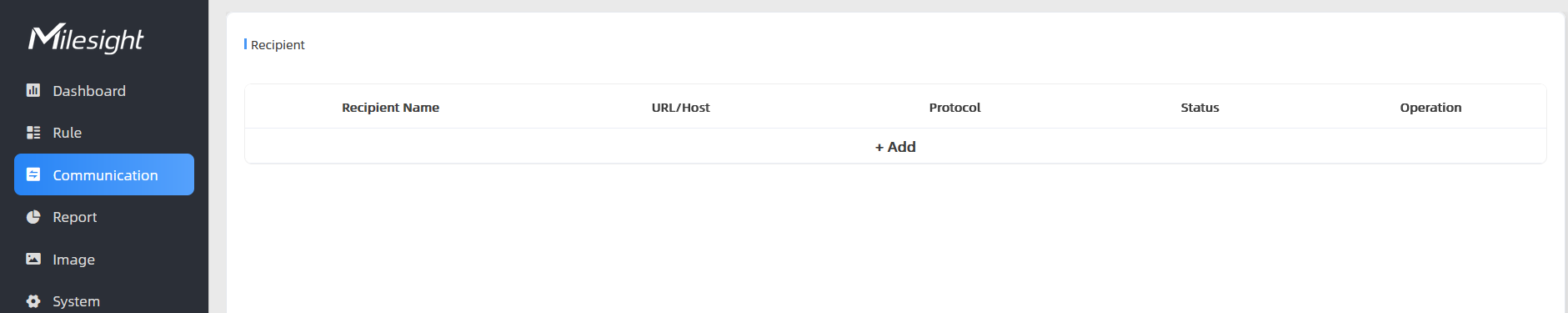Click the Operation column header
The height and width of the screenshot is (313, 1568).
(1430, 108)
